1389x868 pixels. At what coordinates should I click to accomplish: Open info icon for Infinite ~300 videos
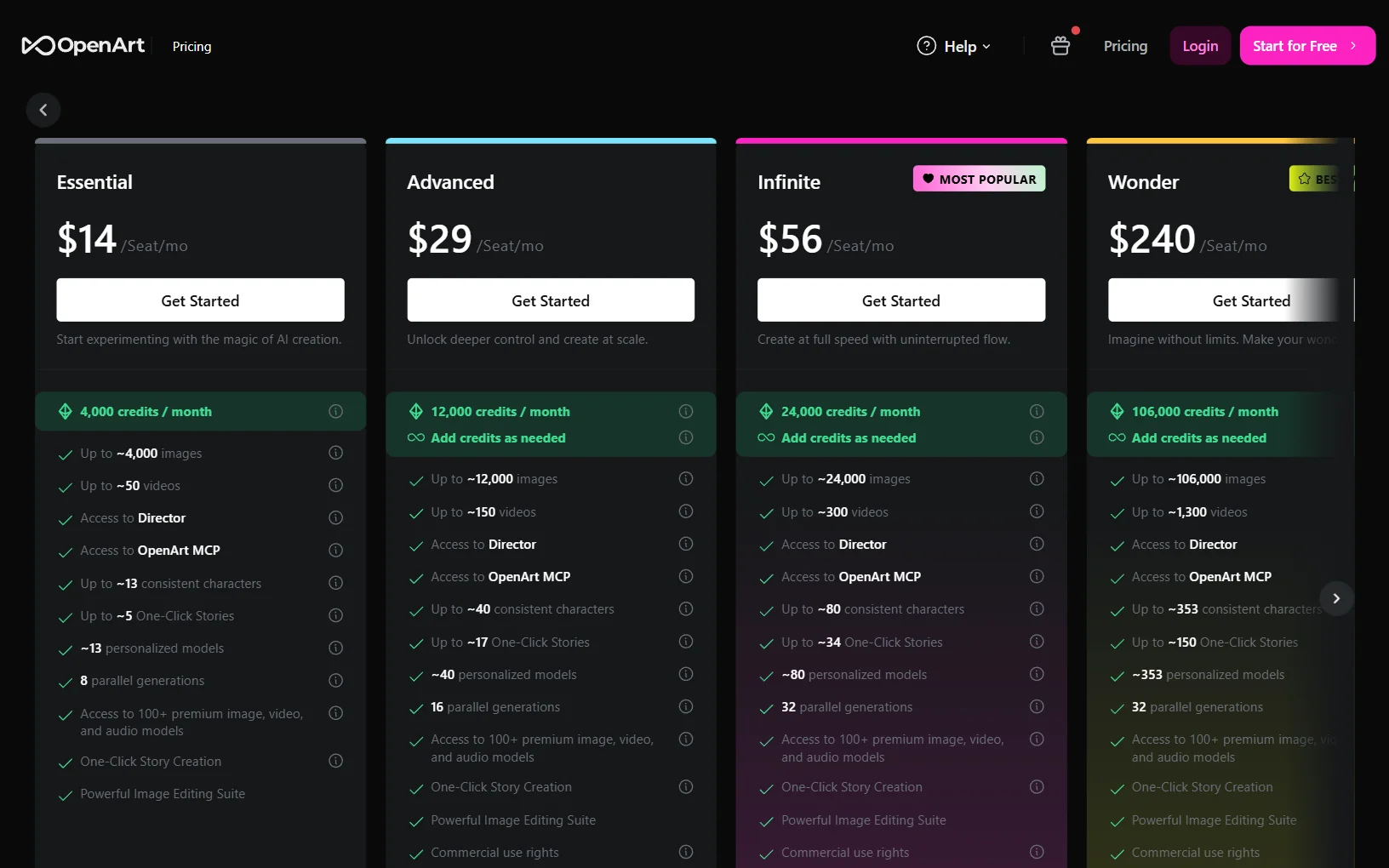(1037, 511)
